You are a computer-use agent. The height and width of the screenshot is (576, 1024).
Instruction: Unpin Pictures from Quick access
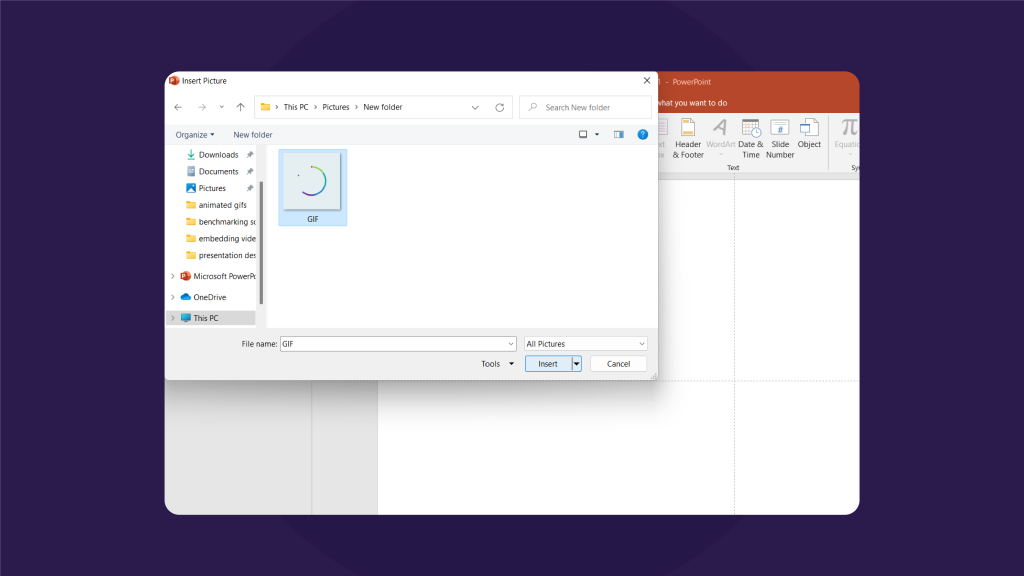click(x=250, y=188)
